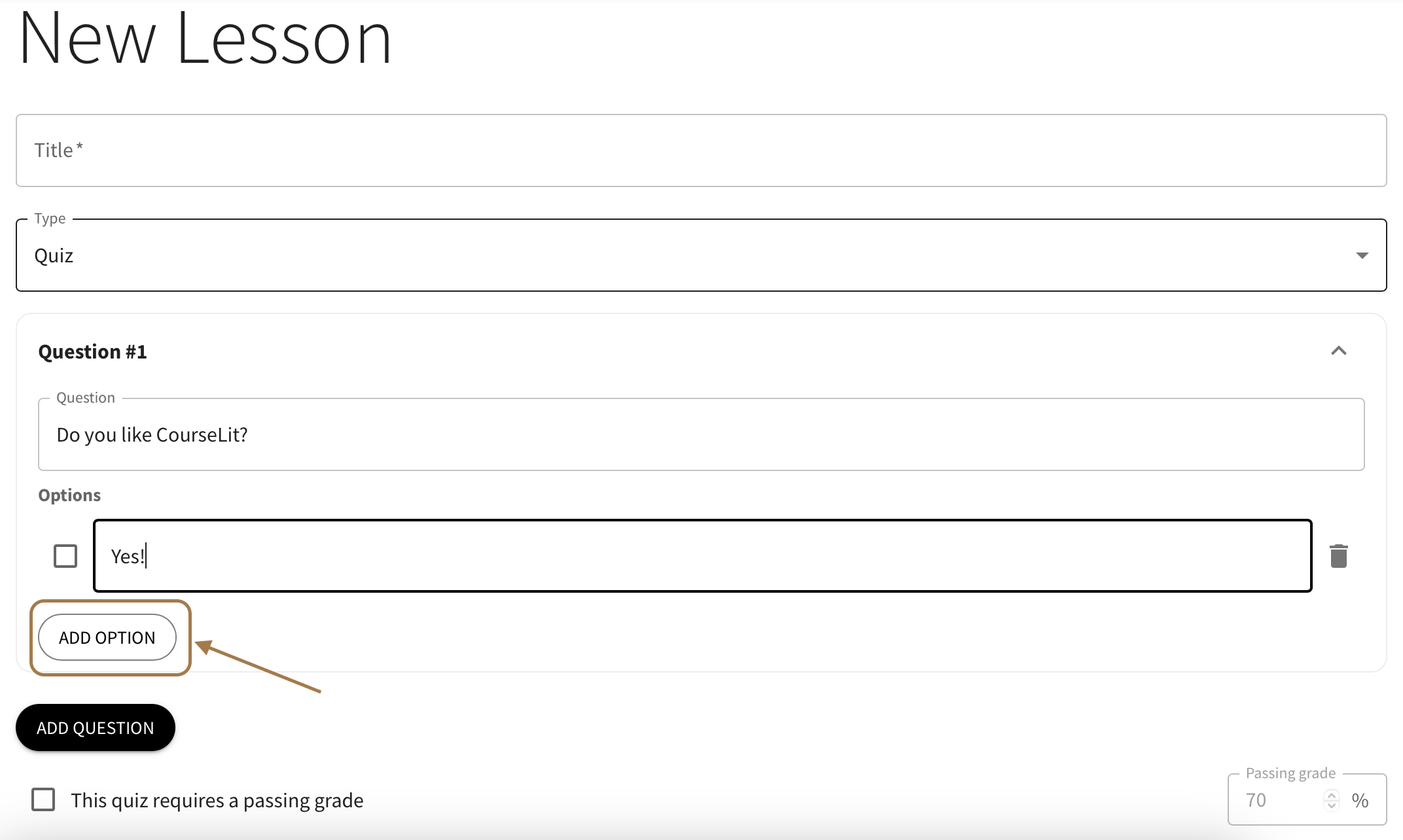Expand the Type selector showing "Quiz"

click(x=701, y=255)
